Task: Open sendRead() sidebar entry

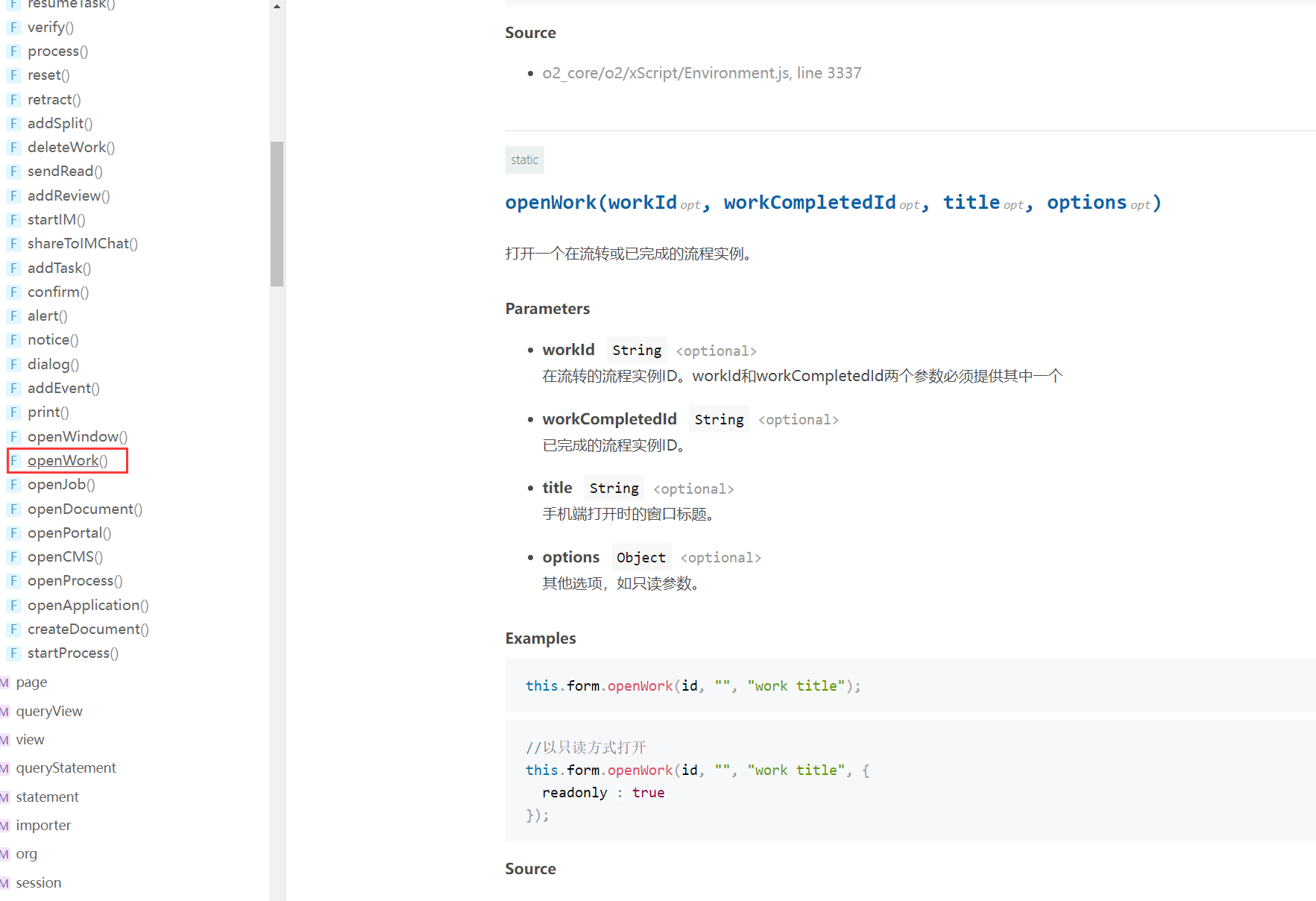Action: click(x=65, y=172)
